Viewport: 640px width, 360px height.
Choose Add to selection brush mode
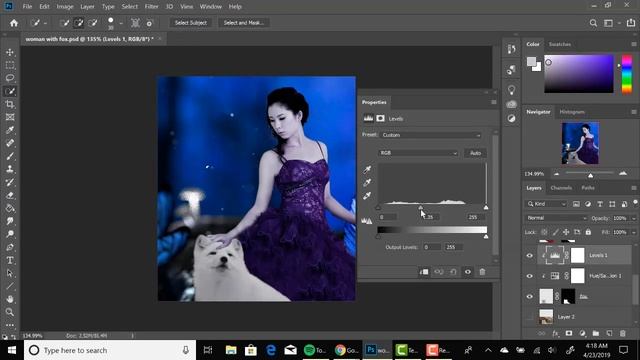79,23
